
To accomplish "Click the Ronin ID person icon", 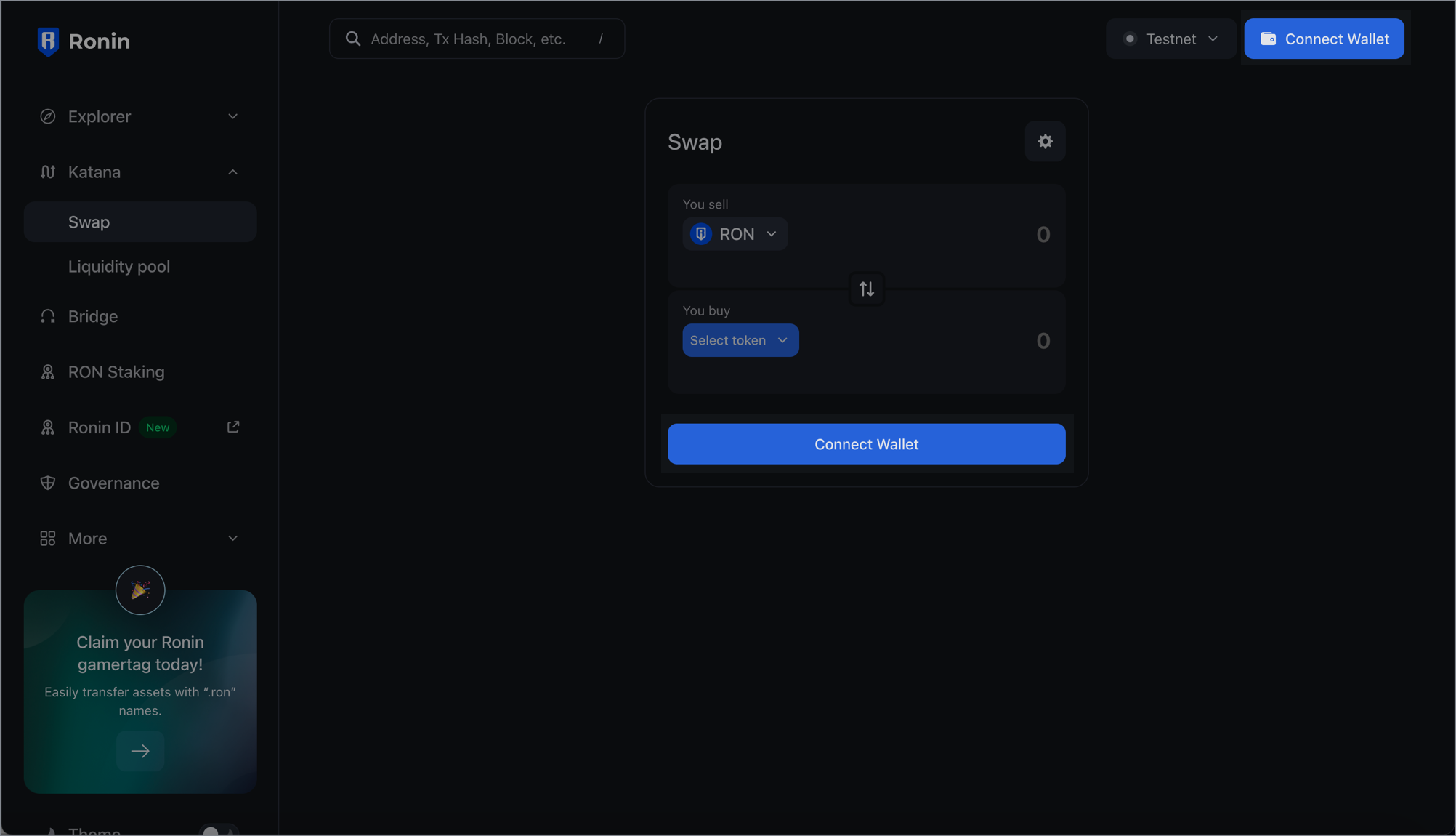I will click(48, 427).
